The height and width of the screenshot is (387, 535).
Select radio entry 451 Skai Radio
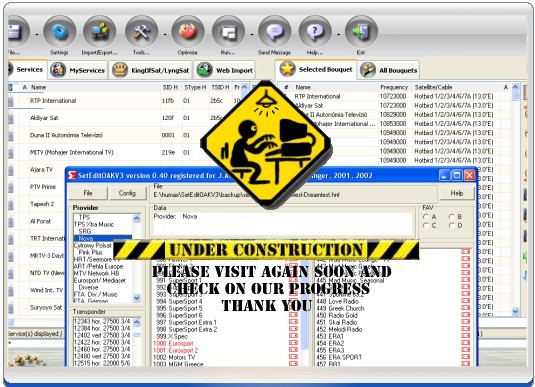tap(336, 322)
